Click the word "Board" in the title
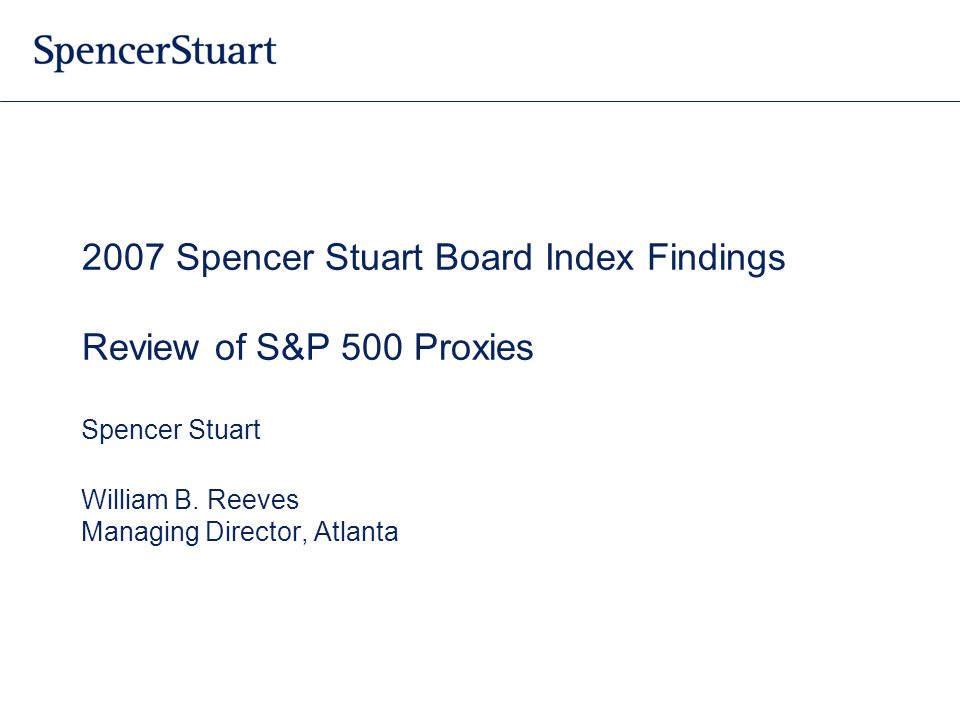The width and height of the screenshot is (960, 720). 483,257
